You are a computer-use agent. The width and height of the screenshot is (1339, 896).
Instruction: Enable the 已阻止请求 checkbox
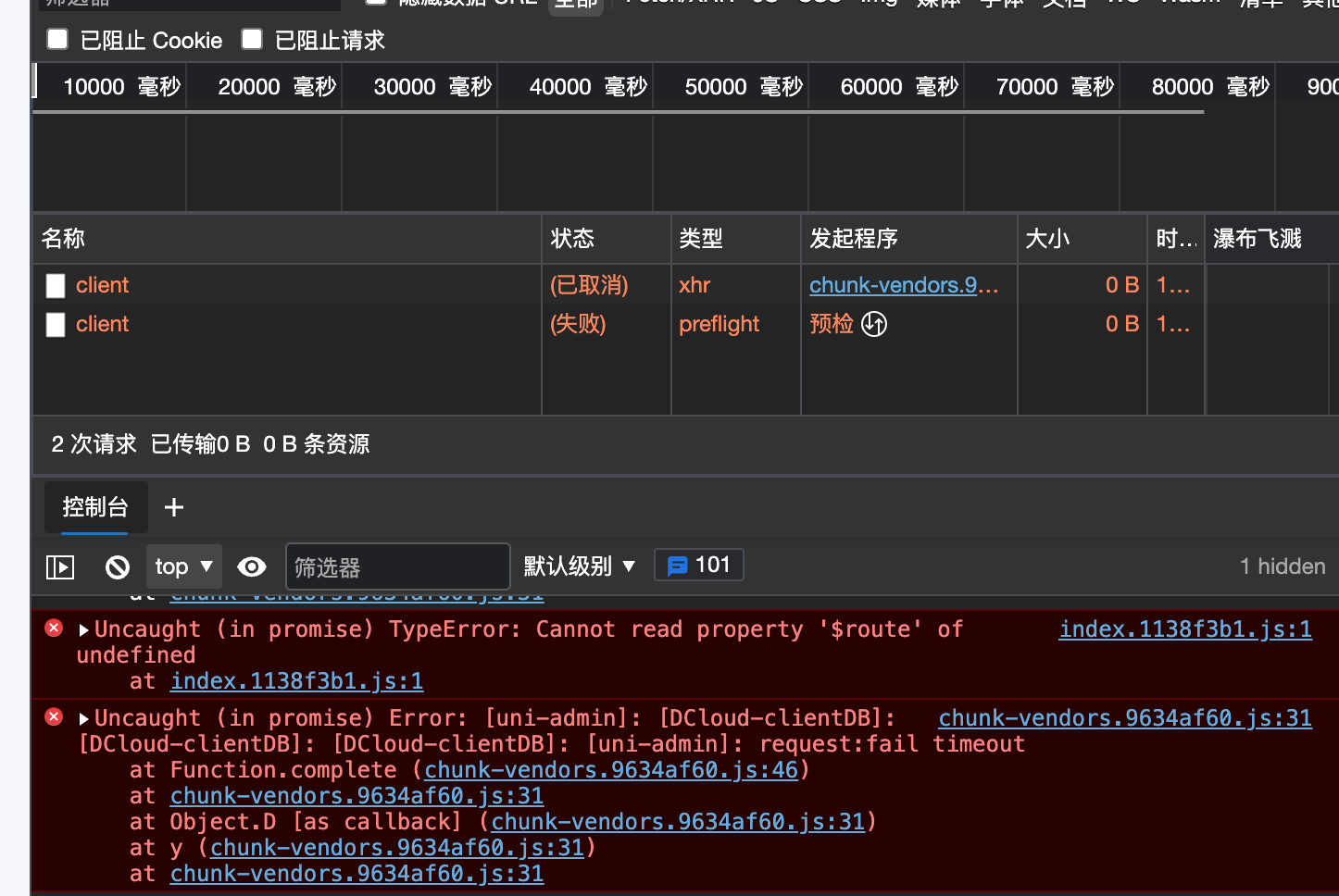pyautogui.click(x=252, y=39)
